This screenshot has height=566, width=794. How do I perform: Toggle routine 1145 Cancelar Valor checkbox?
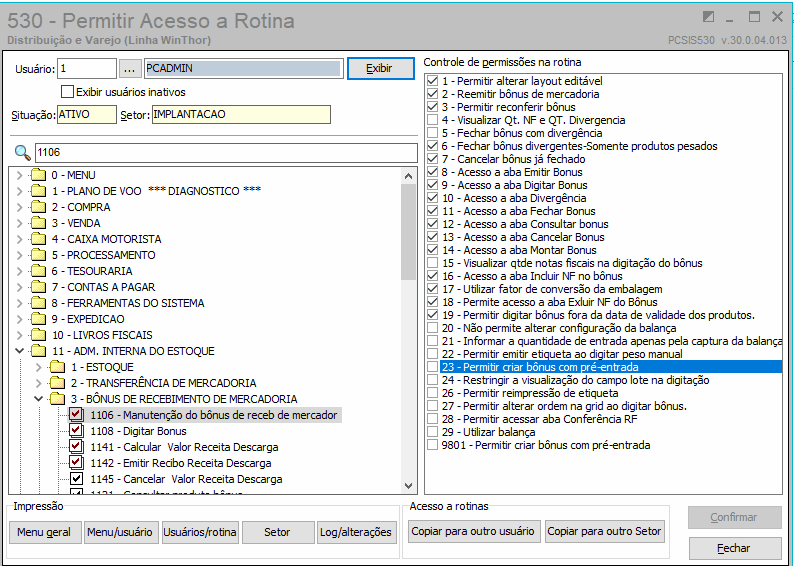pos(76,479)
